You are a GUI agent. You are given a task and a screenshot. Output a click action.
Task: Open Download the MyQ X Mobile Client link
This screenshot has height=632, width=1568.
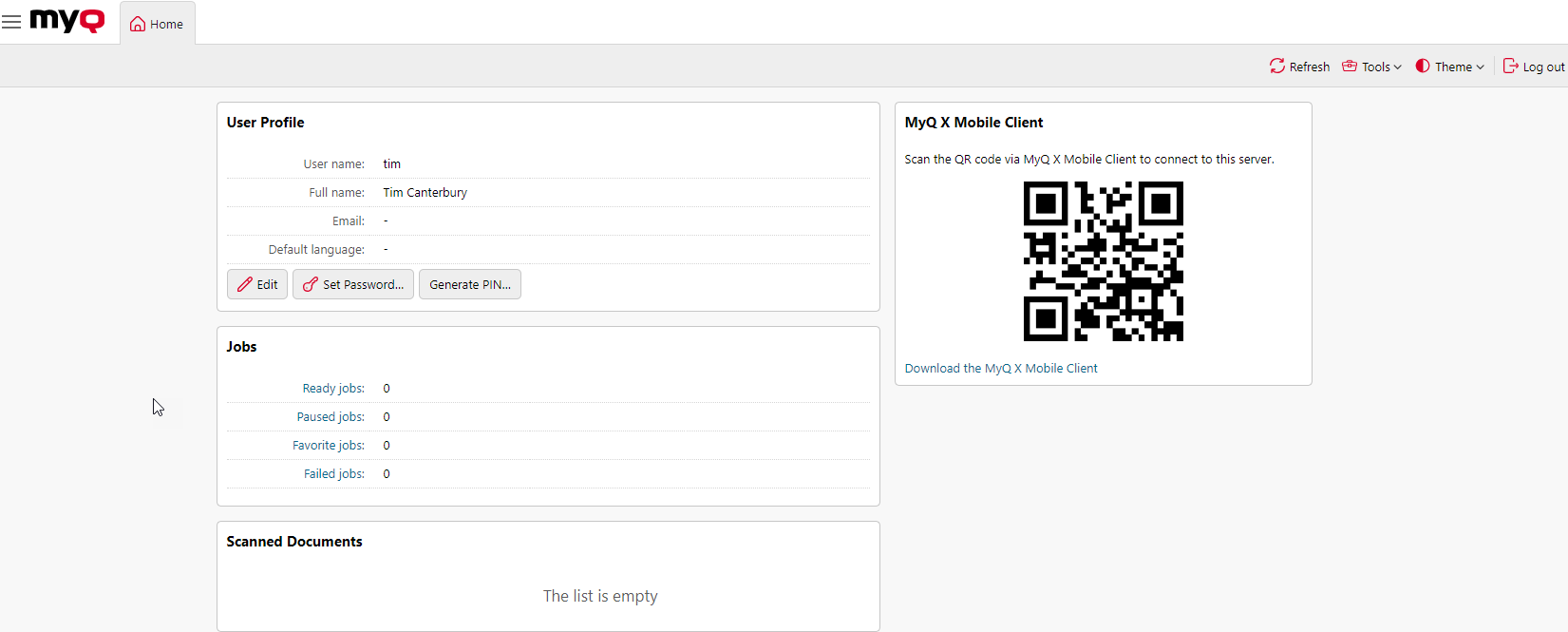click(1001, 368)
